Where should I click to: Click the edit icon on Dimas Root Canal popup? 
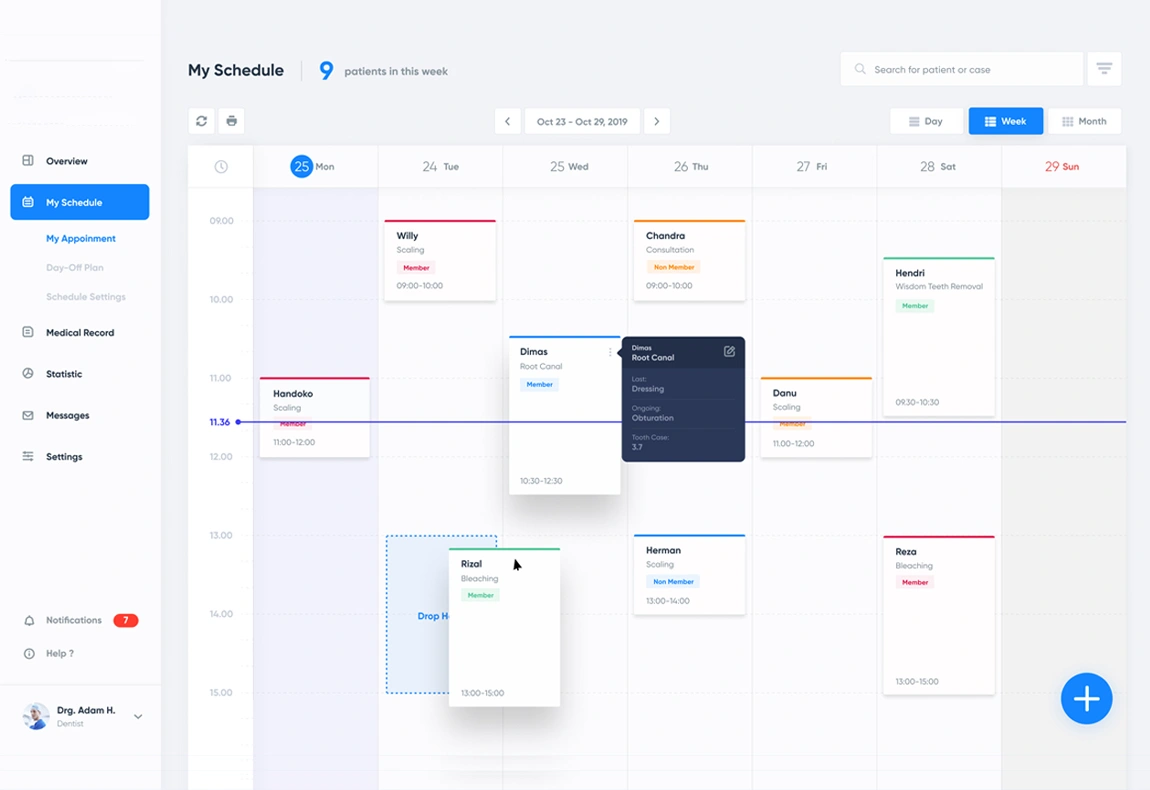729,352
